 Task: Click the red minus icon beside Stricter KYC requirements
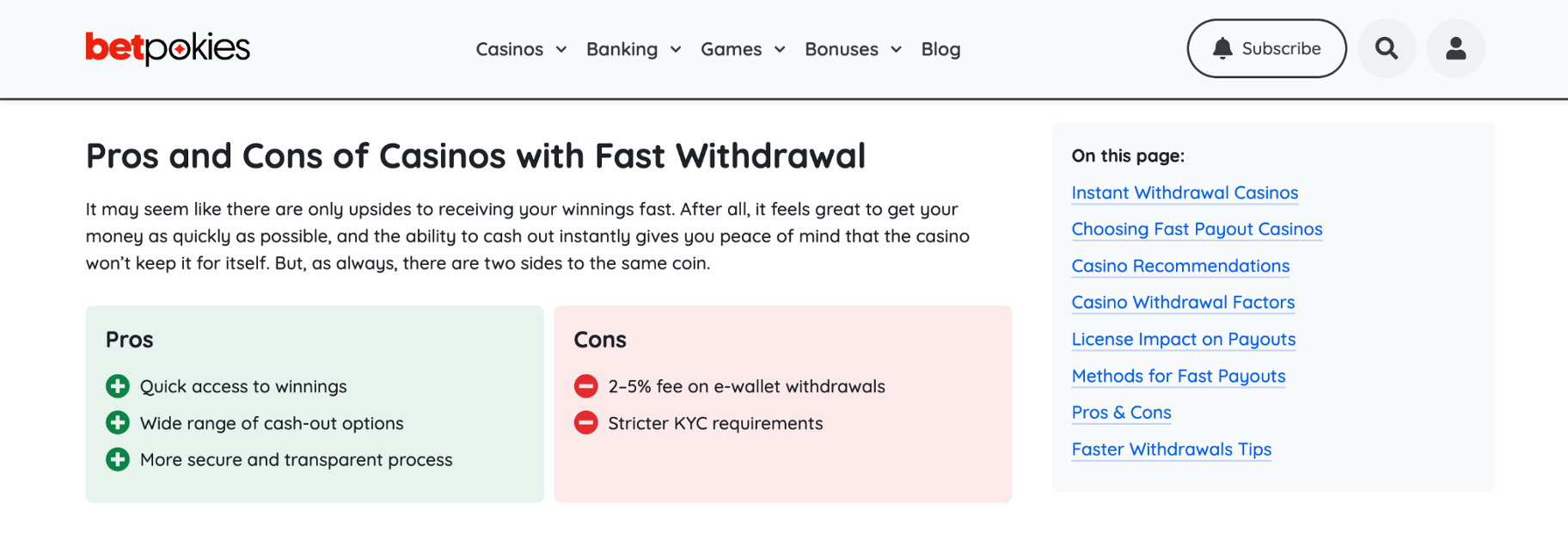coord(585,423)
